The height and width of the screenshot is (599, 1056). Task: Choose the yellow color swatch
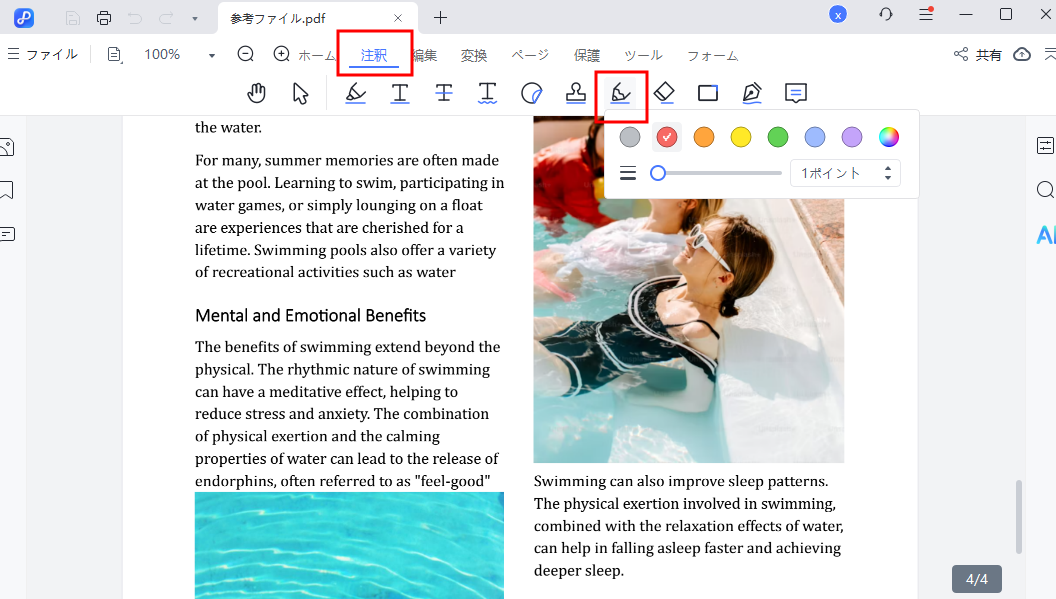tap(740, 137)
